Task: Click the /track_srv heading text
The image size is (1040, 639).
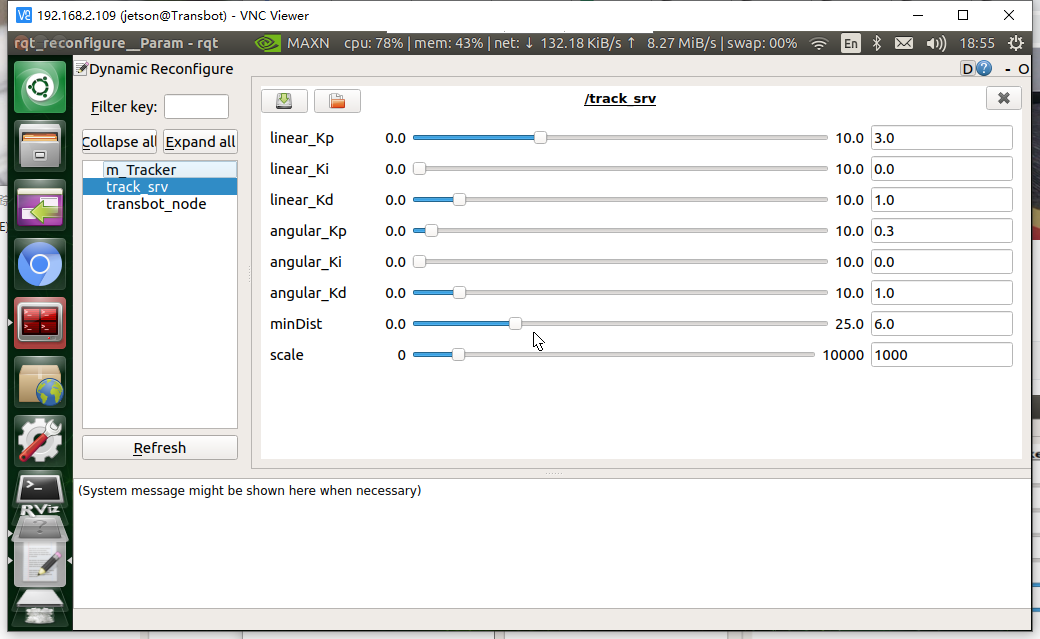Action: coord(620,99)
